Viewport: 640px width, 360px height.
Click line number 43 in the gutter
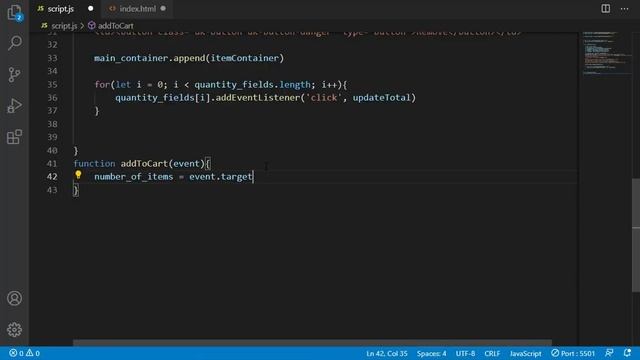click(x=52, y=190)
